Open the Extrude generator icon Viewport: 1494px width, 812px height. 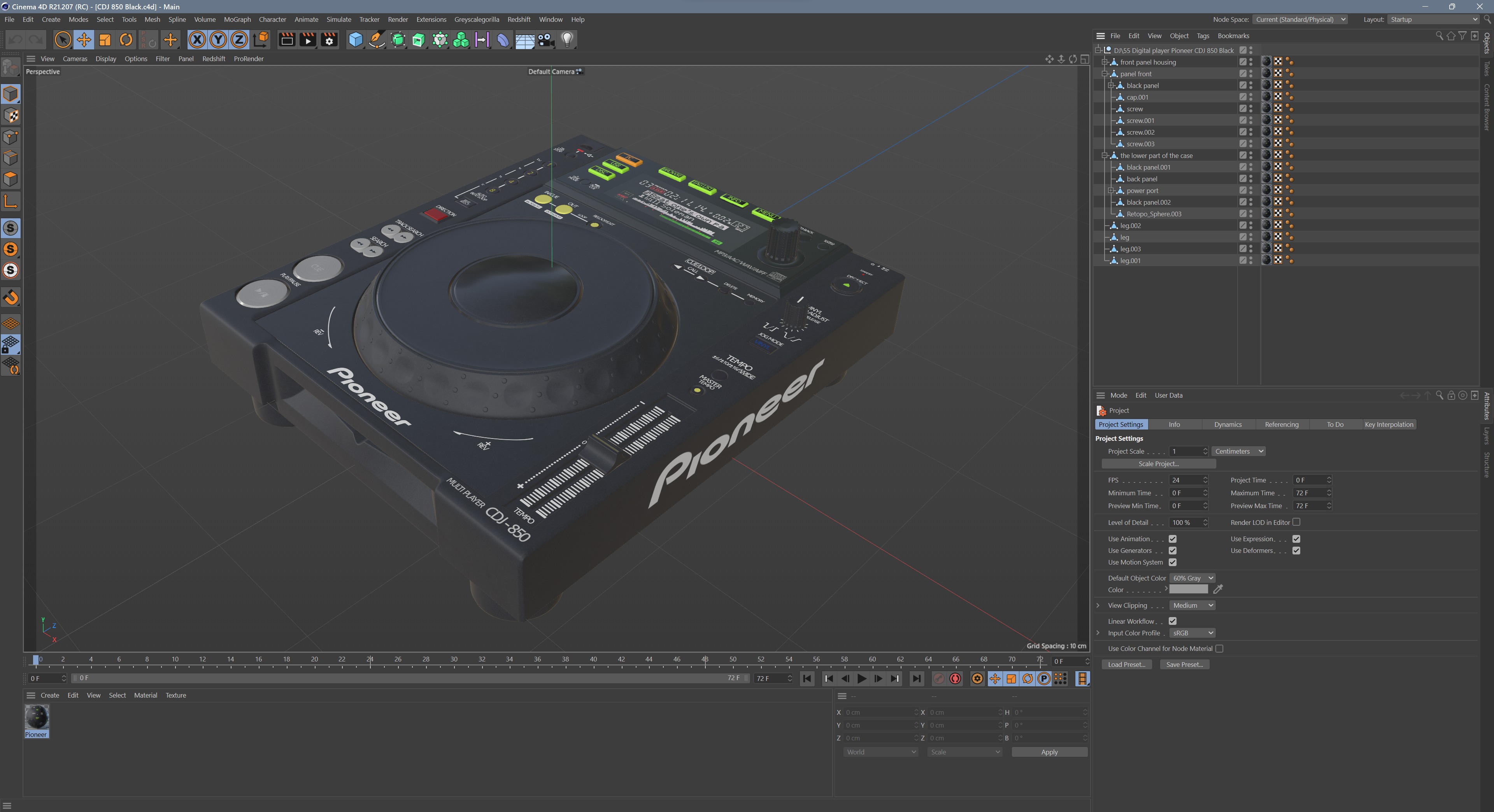(x=419, y=40)
